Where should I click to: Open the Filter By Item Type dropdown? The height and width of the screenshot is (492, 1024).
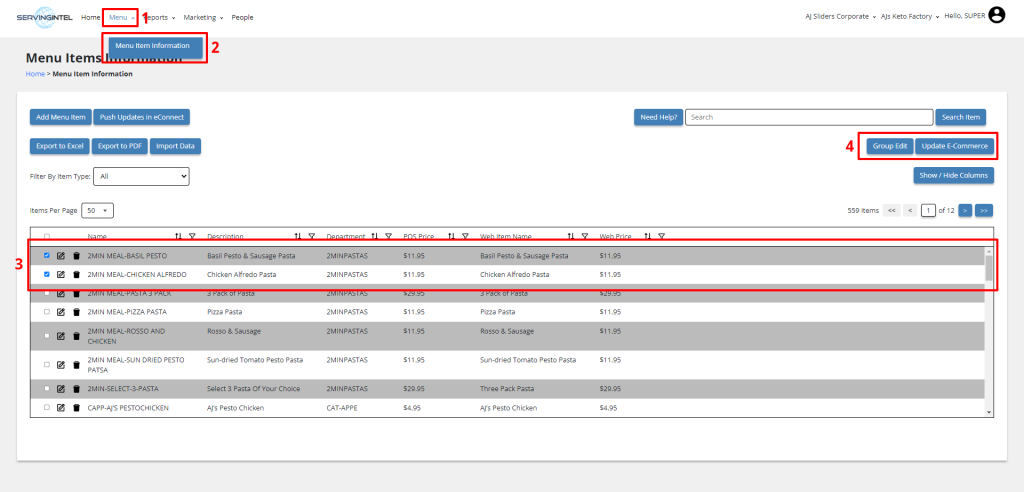142,176
